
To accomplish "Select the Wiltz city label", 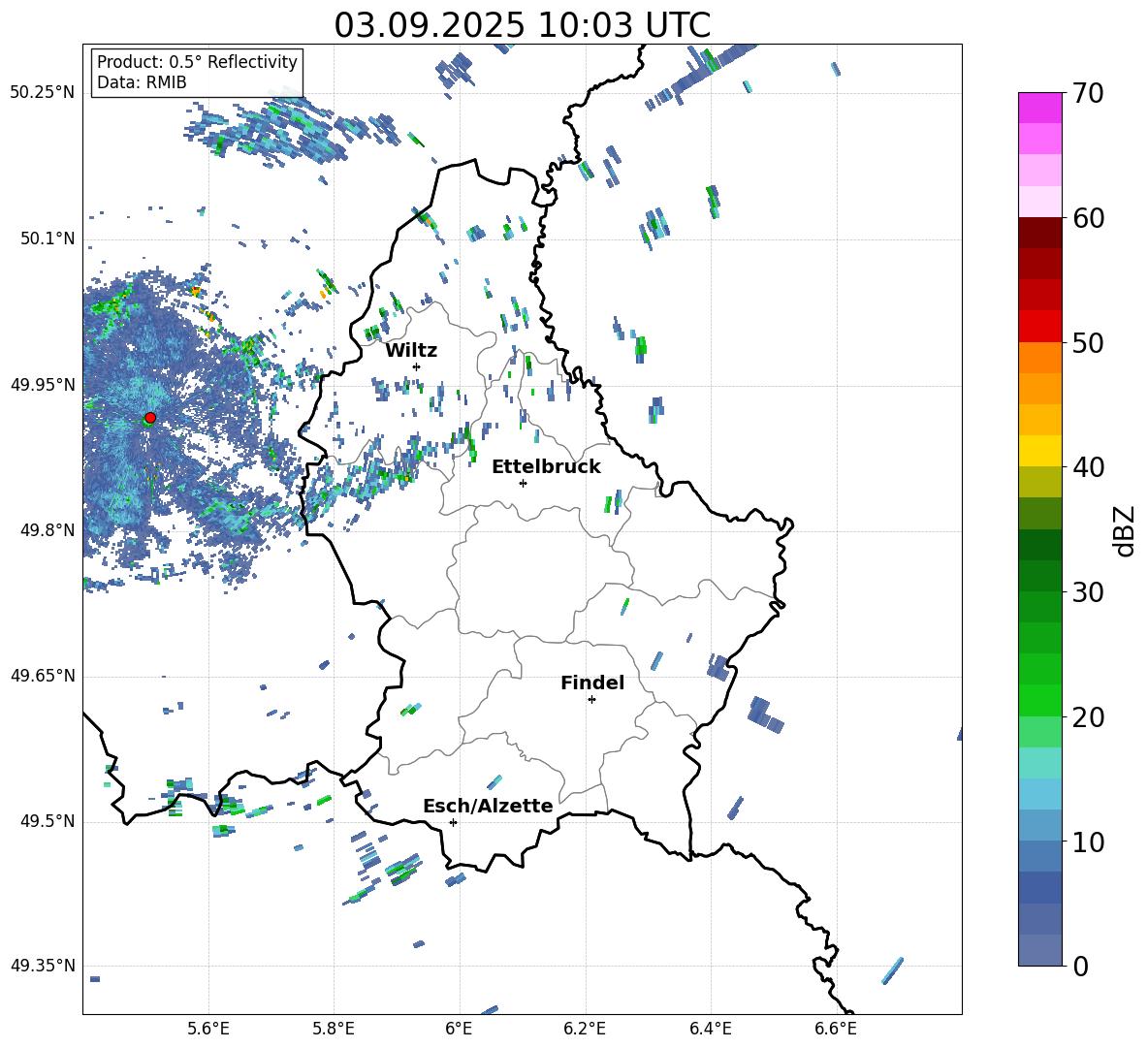I will tap(411, 351).
